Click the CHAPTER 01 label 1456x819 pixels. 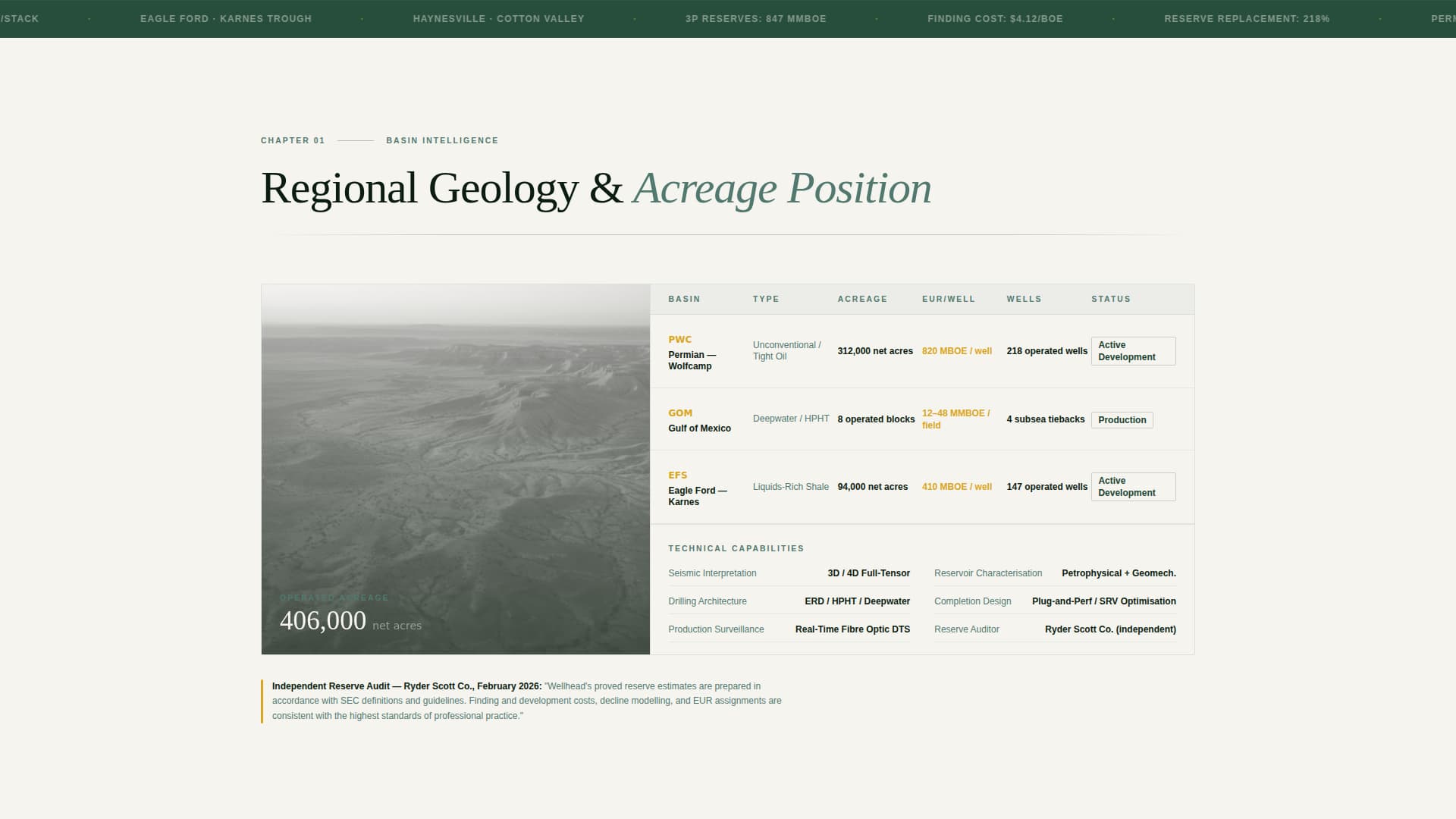tap(293, 140)
